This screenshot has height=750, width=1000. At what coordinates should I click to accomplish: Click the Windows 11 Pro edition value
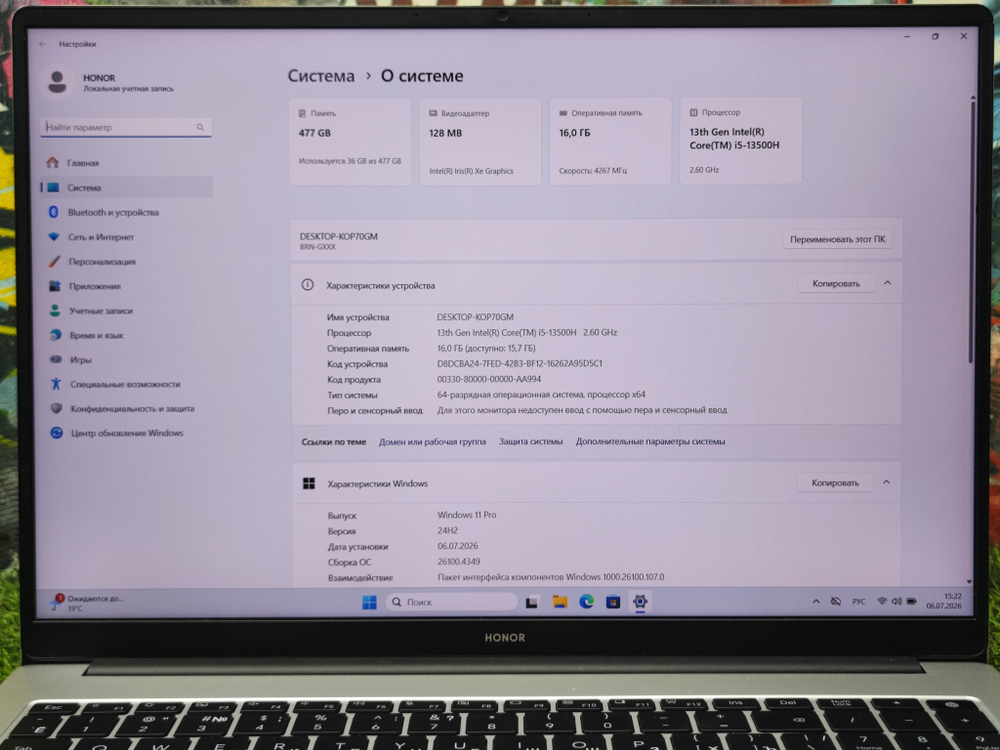[x=467, y=515]
